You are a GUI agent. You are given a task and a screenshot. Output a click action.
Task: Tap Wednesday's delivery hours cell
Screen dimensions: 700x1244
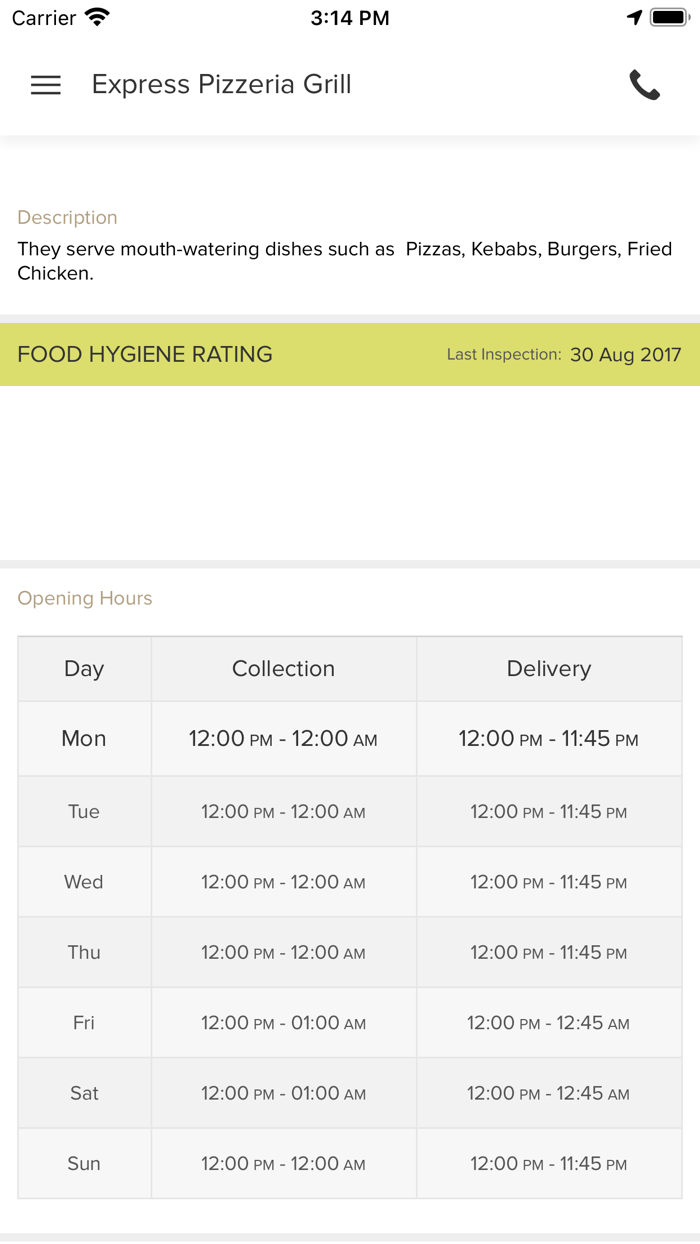[549, 882]
